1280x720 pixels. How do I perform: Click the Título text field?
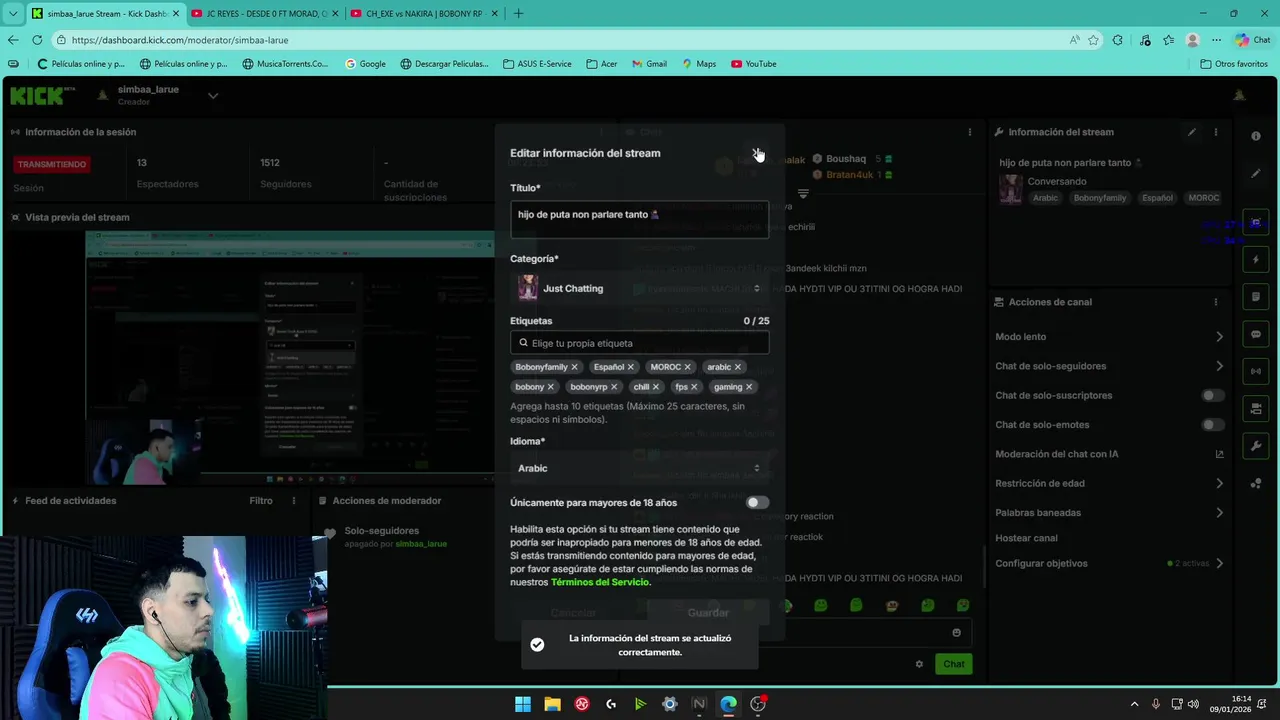point(640,220)
